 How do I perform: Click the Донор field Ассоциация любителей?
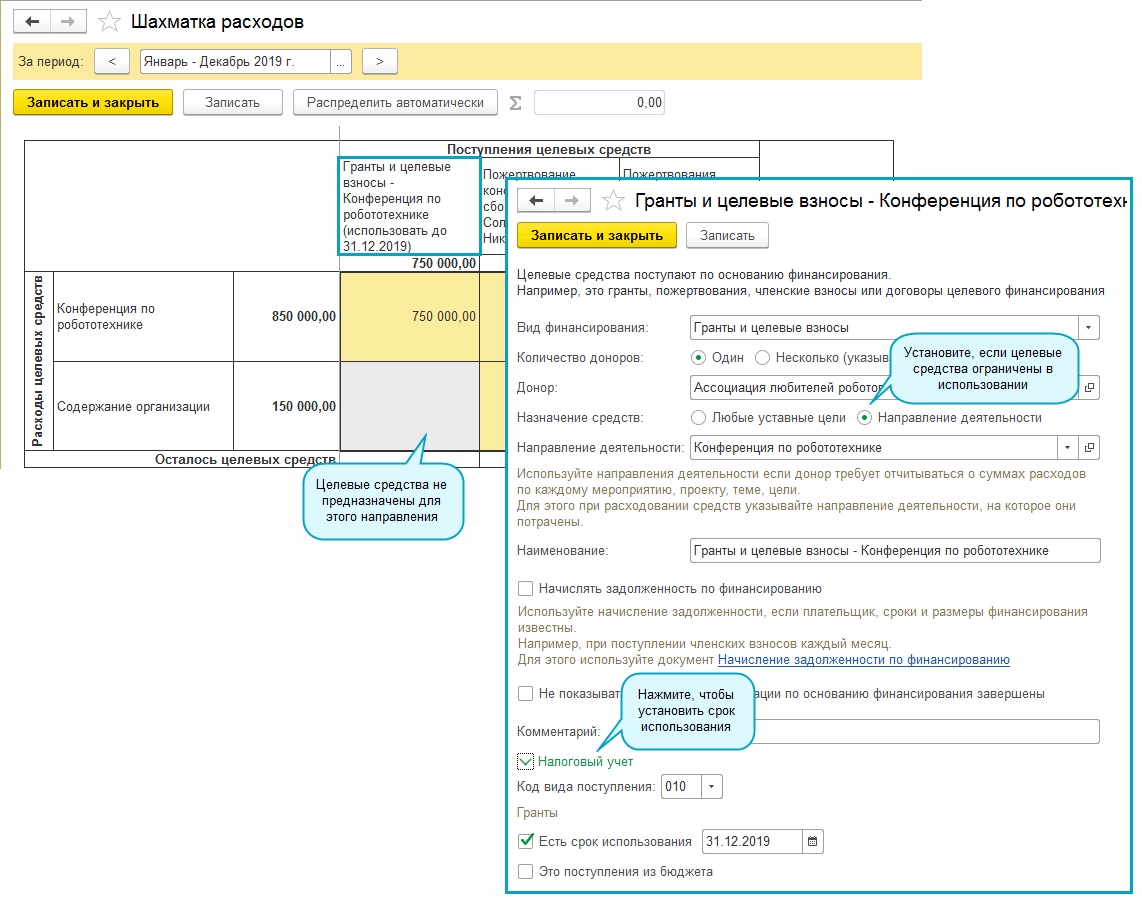pos(885,388)
